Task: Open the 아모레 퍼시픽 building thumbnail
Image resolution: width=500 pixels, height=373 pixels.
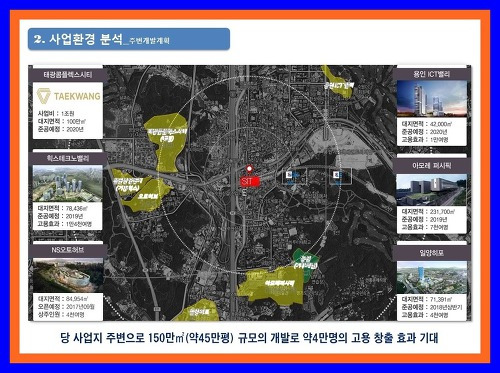Action: (x=431, y=190)
